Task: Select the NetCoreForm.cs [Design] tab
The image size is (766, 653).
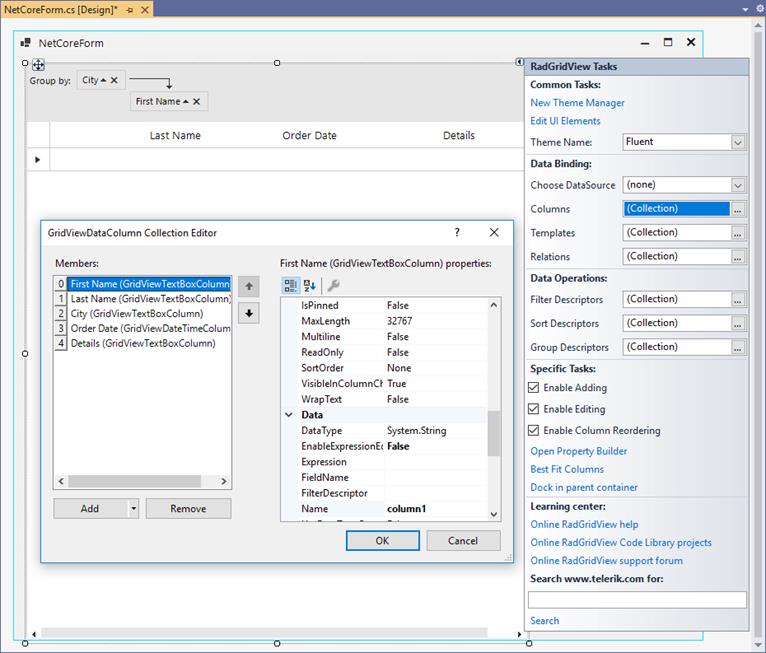Action: point(61,9)
